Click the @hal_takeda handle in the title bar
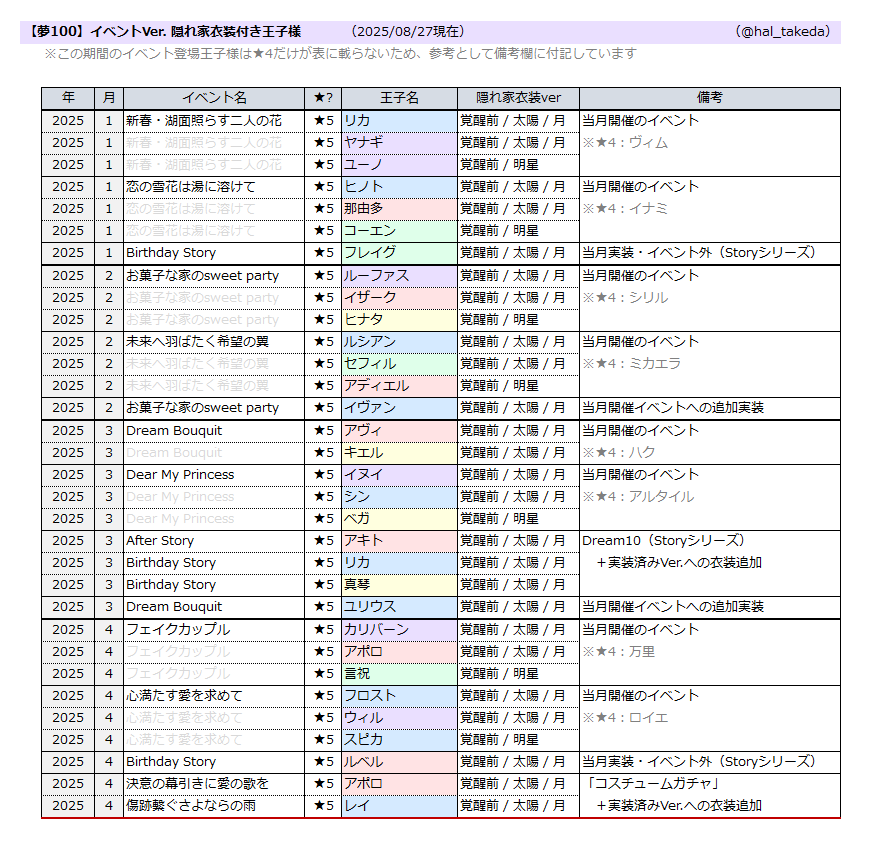Screen dimensions: 880x850 pyautogui.click(x=782, y=32)
